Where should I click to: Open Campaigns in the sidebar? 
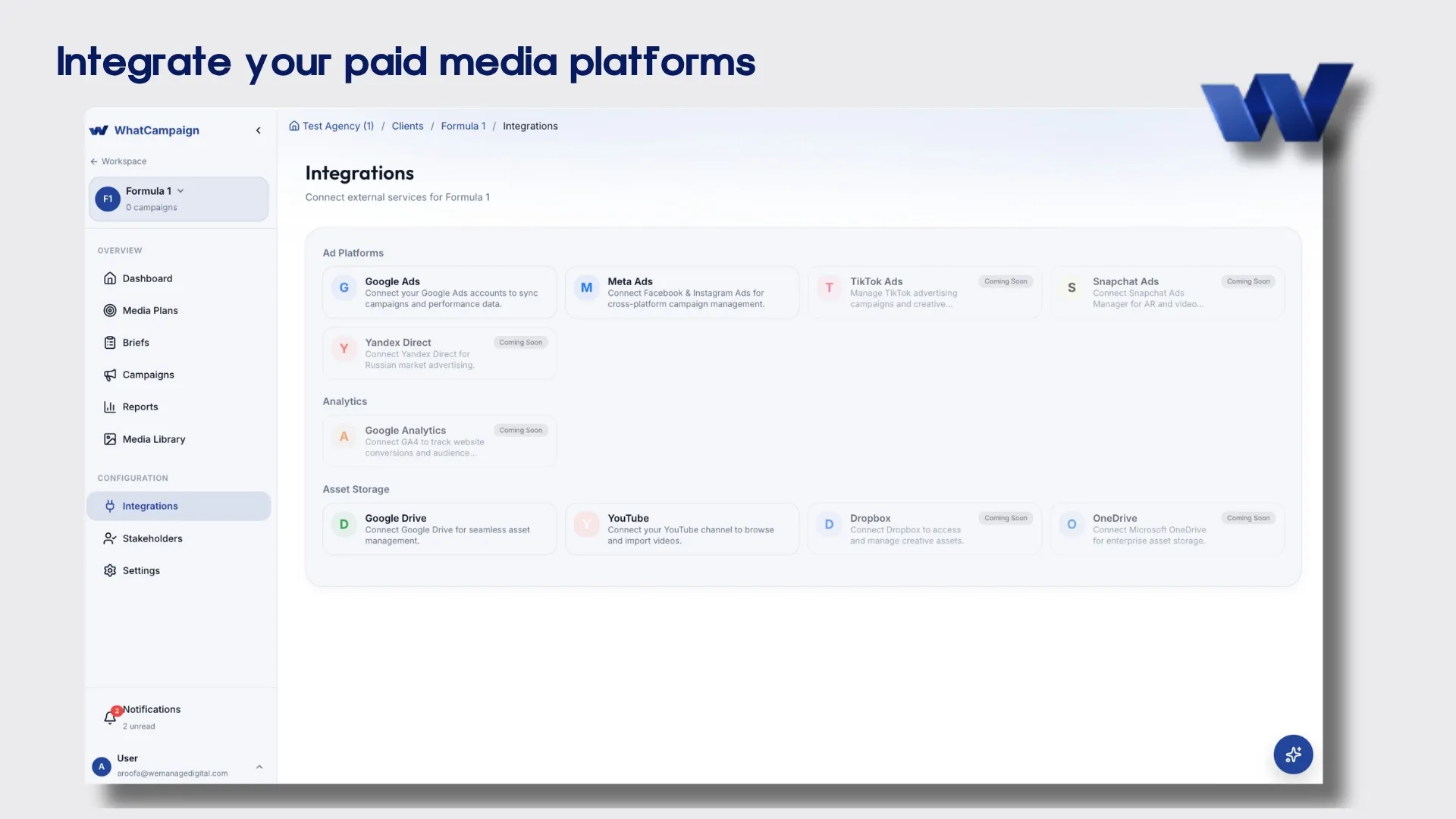click(x=179, y=375)
